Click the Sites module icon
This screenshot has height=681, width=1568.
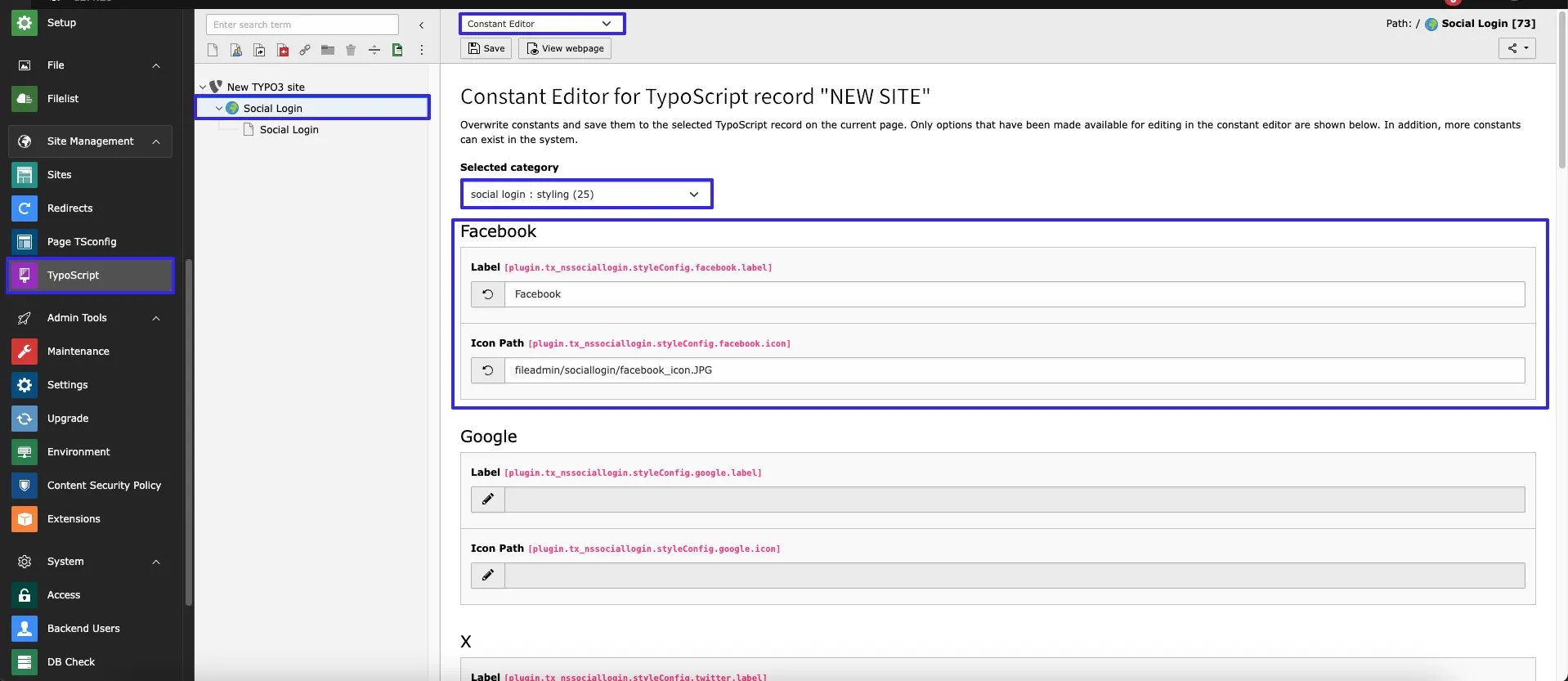25,175
